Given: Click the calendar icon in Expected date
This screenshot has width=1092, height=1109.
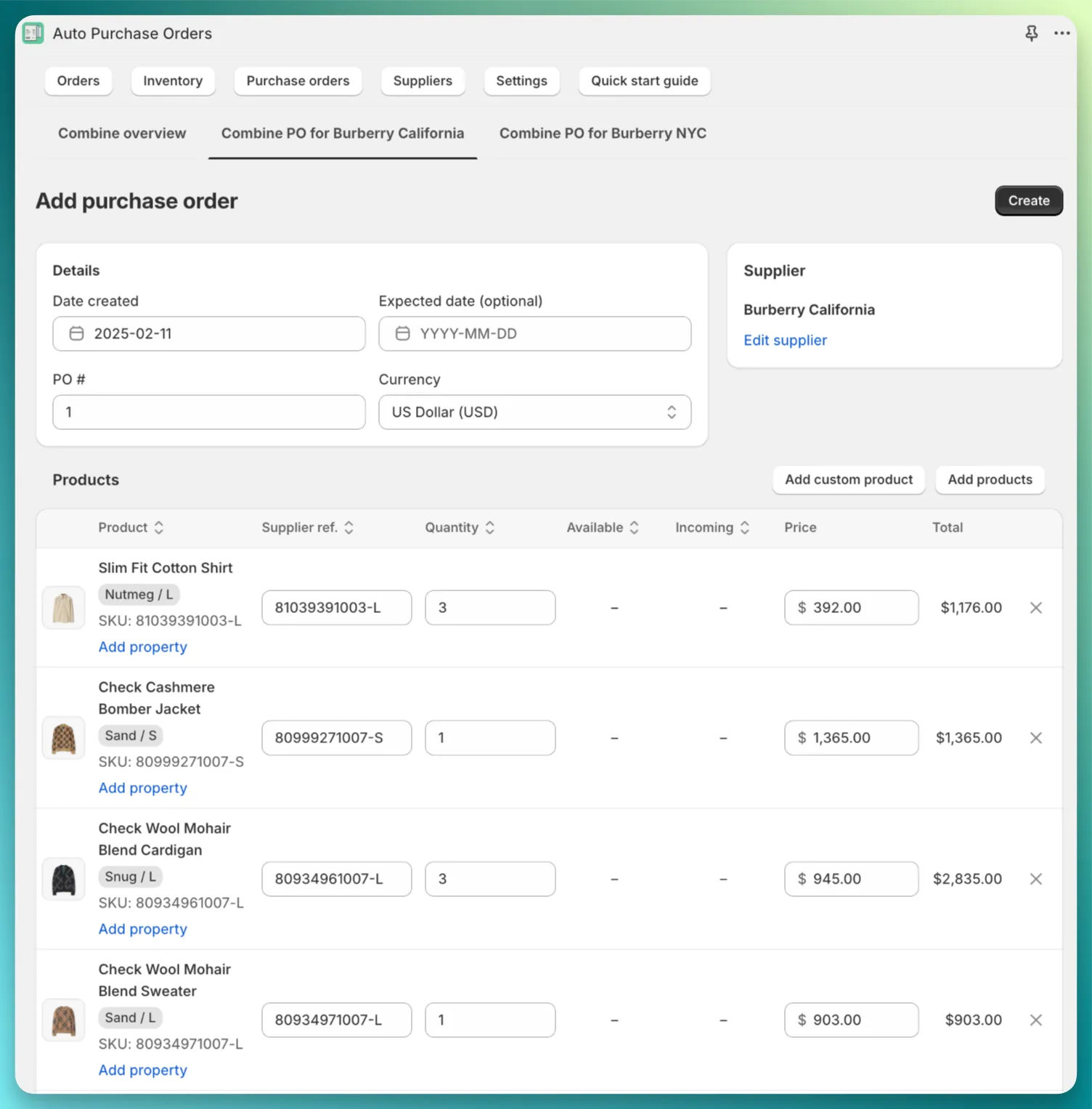Looking at the screenshot, I should click(x=402, y=333).
